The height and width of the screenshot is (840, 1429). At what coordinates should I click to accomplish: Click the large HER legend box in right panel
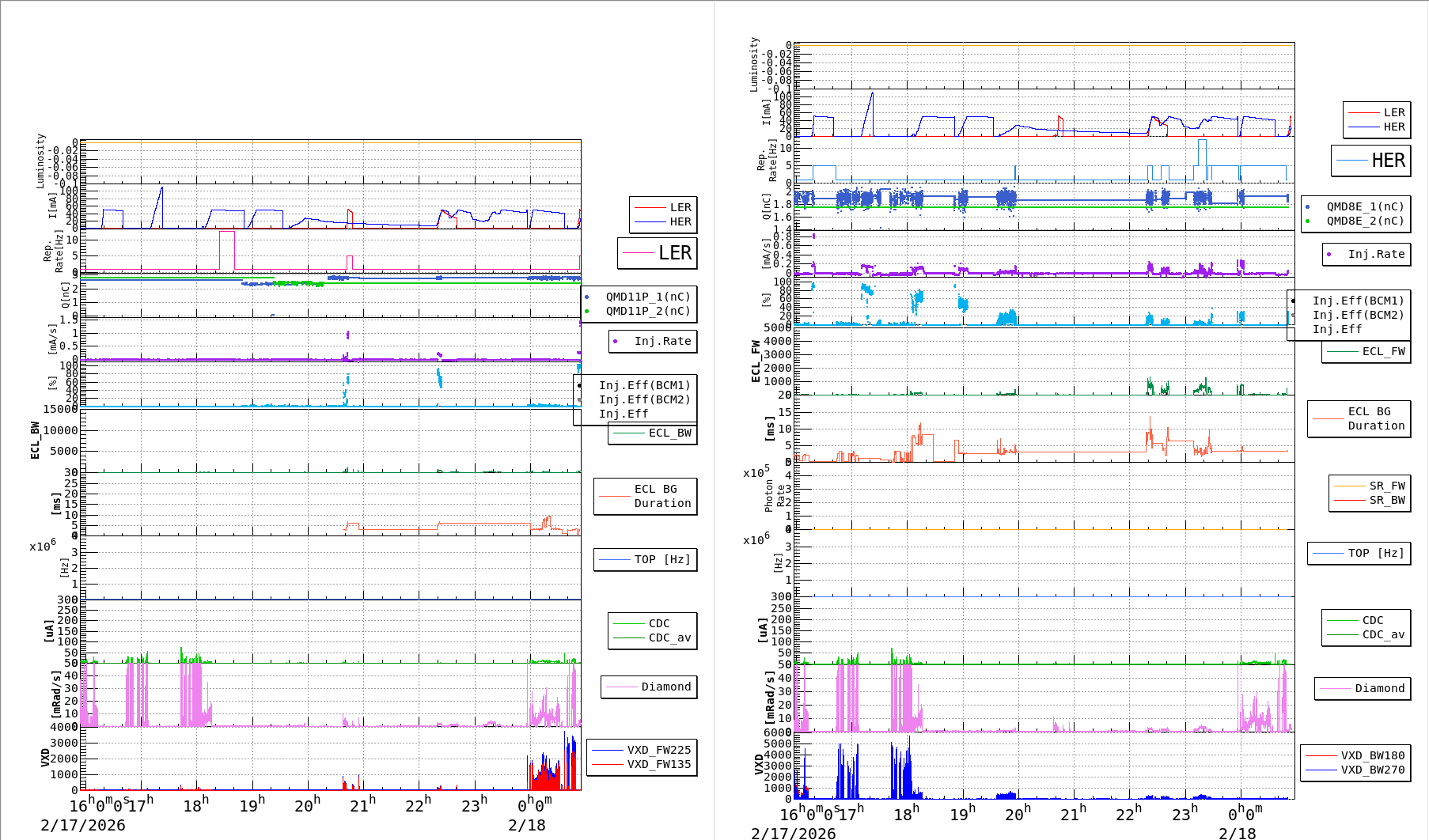click(1370, 161)
